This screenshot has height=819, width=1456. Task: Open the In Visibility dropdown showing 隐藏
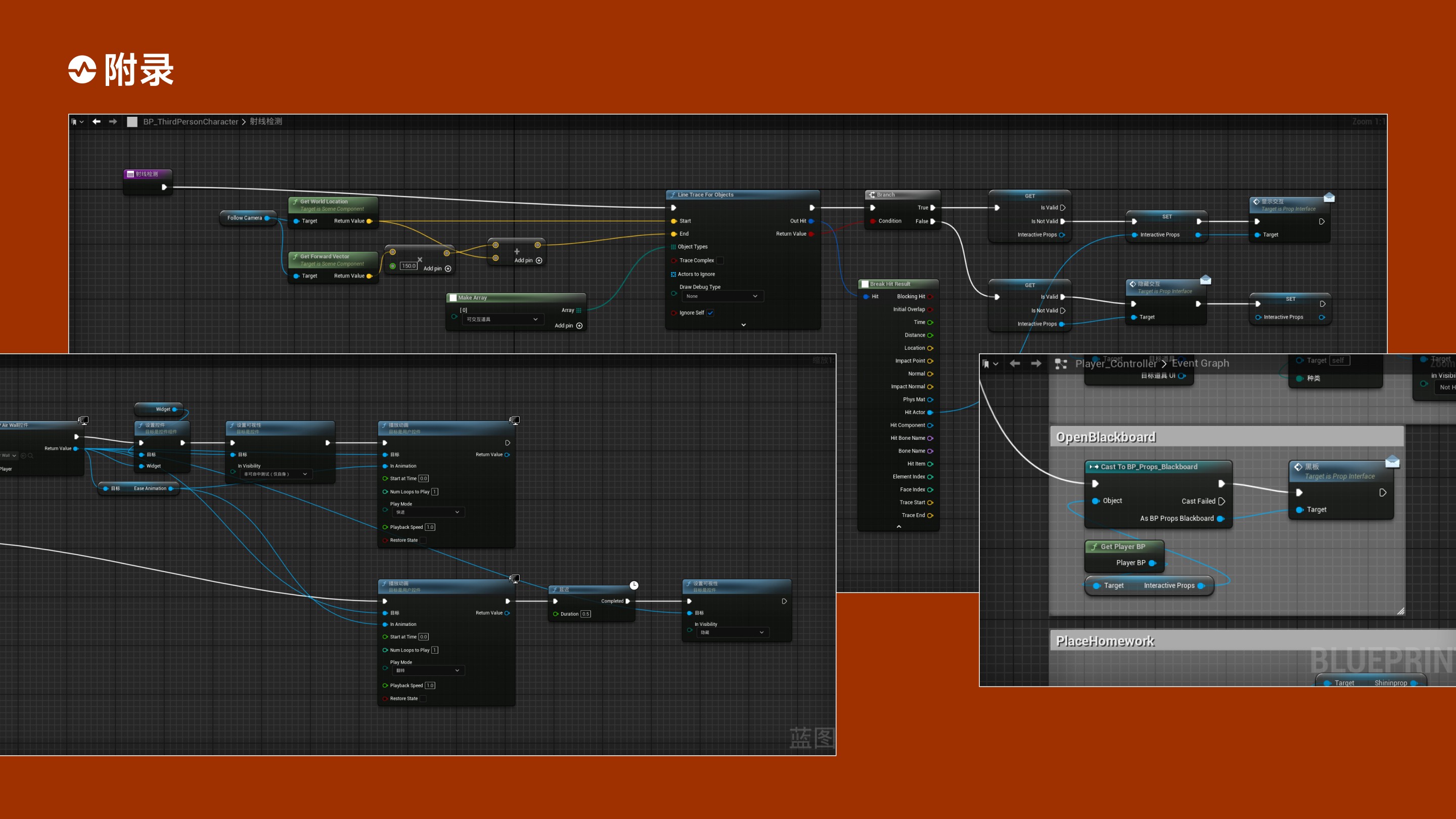pos(733,632)
